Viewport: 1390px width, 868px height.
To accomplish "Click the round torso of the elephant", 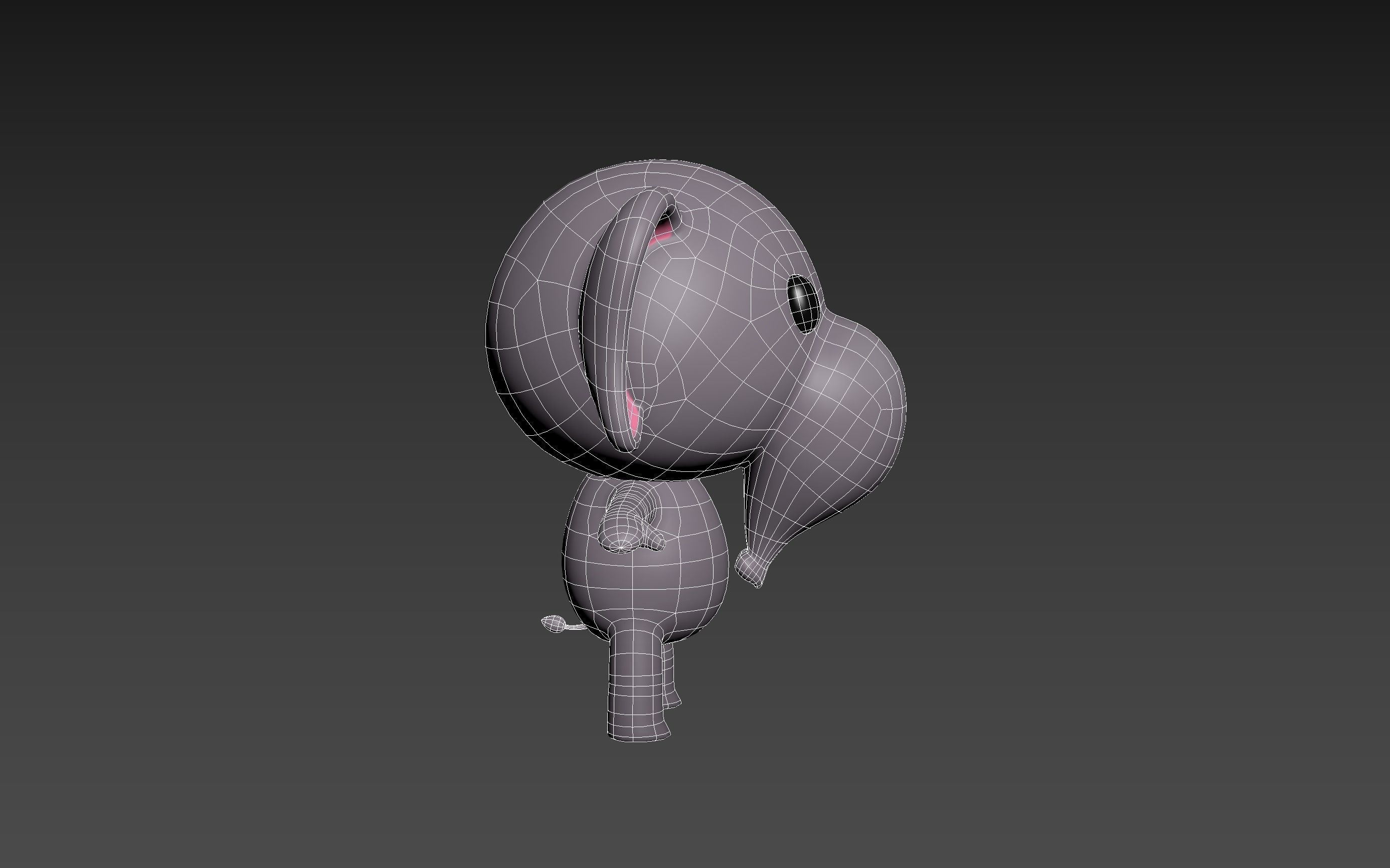I will 646,560.
